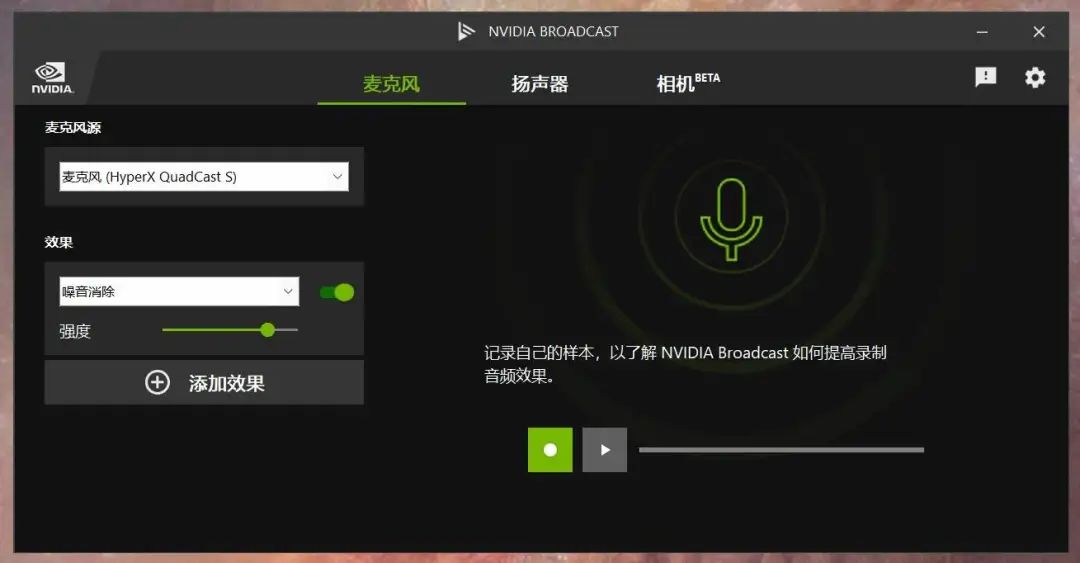Toggle off the 噪音消除 effect switch
This screenshot has width=1080, height=563.
tap(337, 292)
